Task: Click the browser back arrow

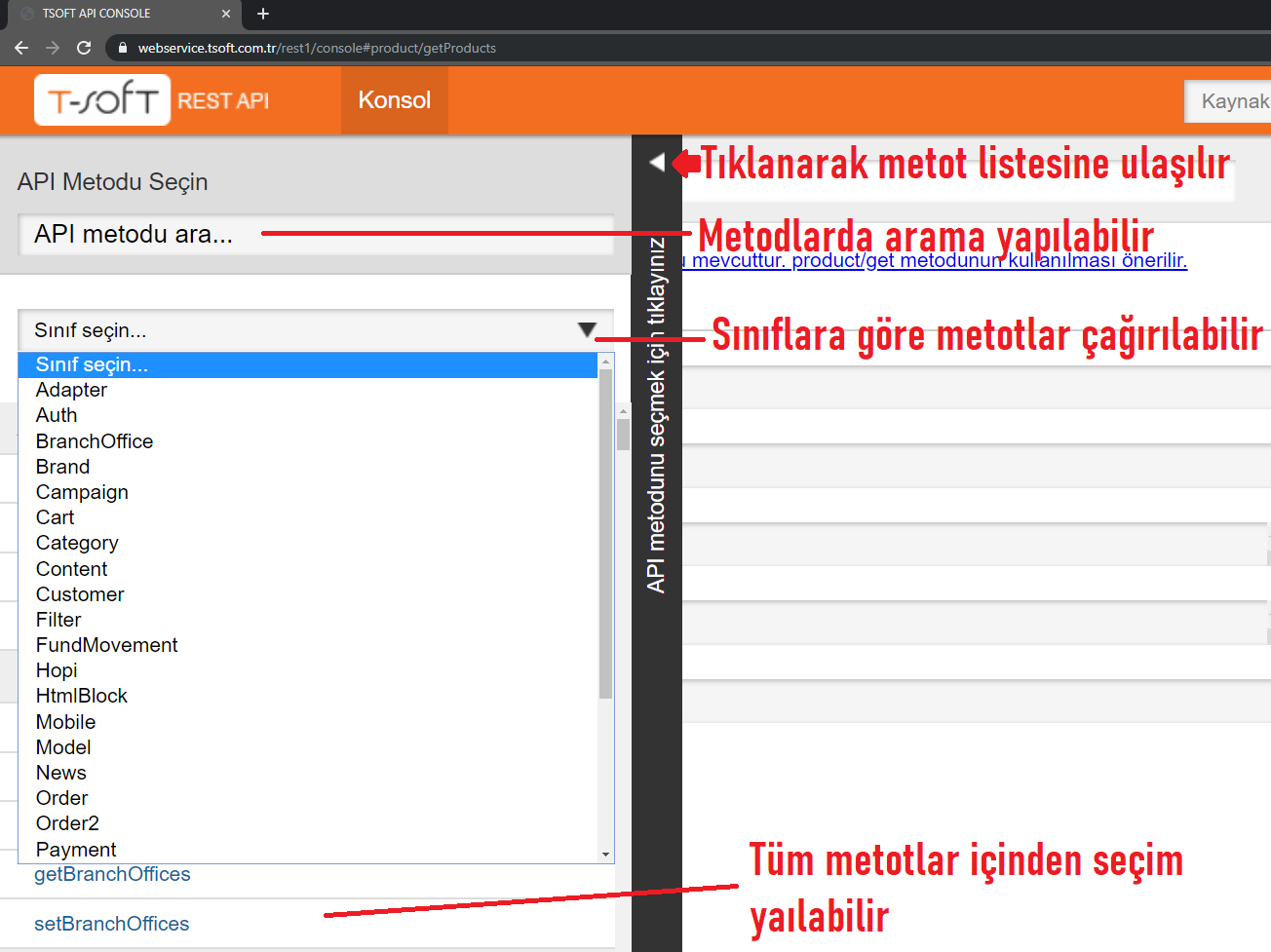Action: coord(21,48)
